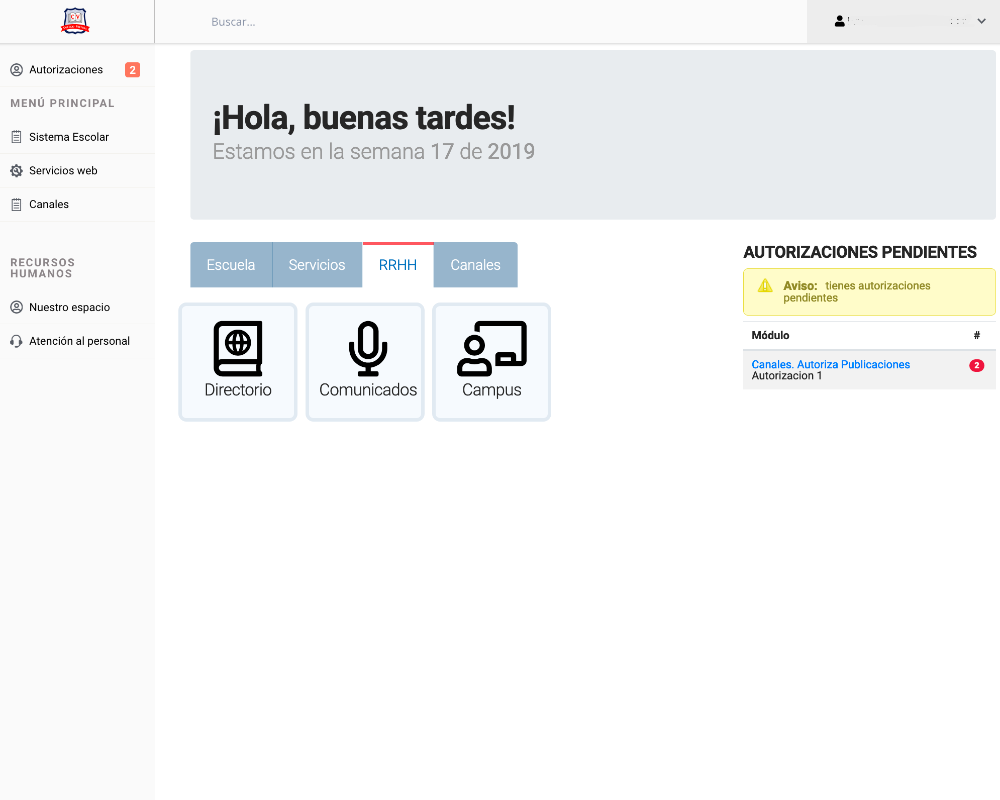Screen dimensions: 1000x800
Task: Click the Sistema Escolar clipboard icon
Action: tap(17, 137)
